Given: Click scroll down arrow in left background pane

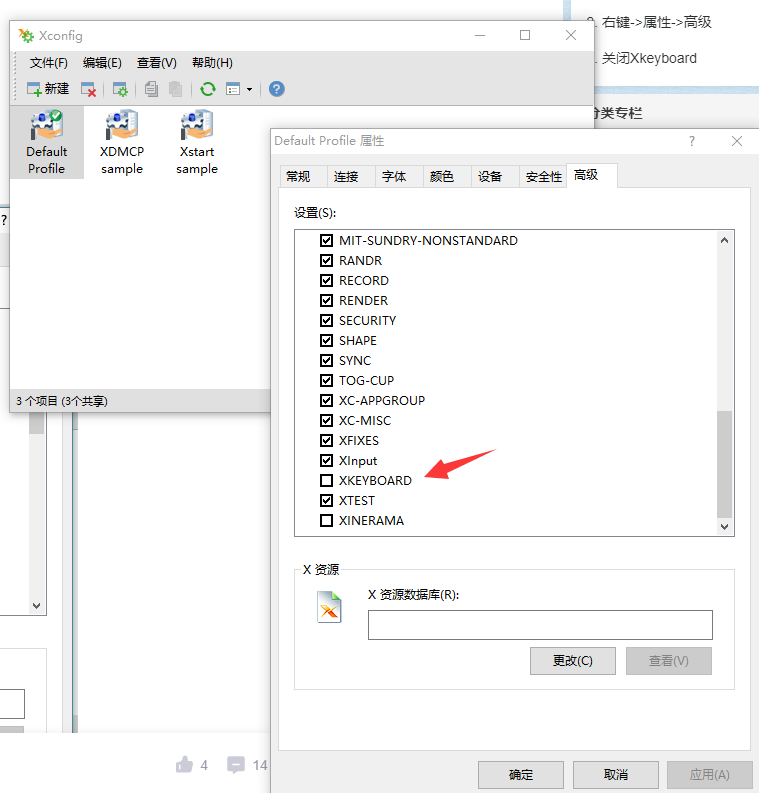Looking at the screenshot, I should (x=36, y=606).
